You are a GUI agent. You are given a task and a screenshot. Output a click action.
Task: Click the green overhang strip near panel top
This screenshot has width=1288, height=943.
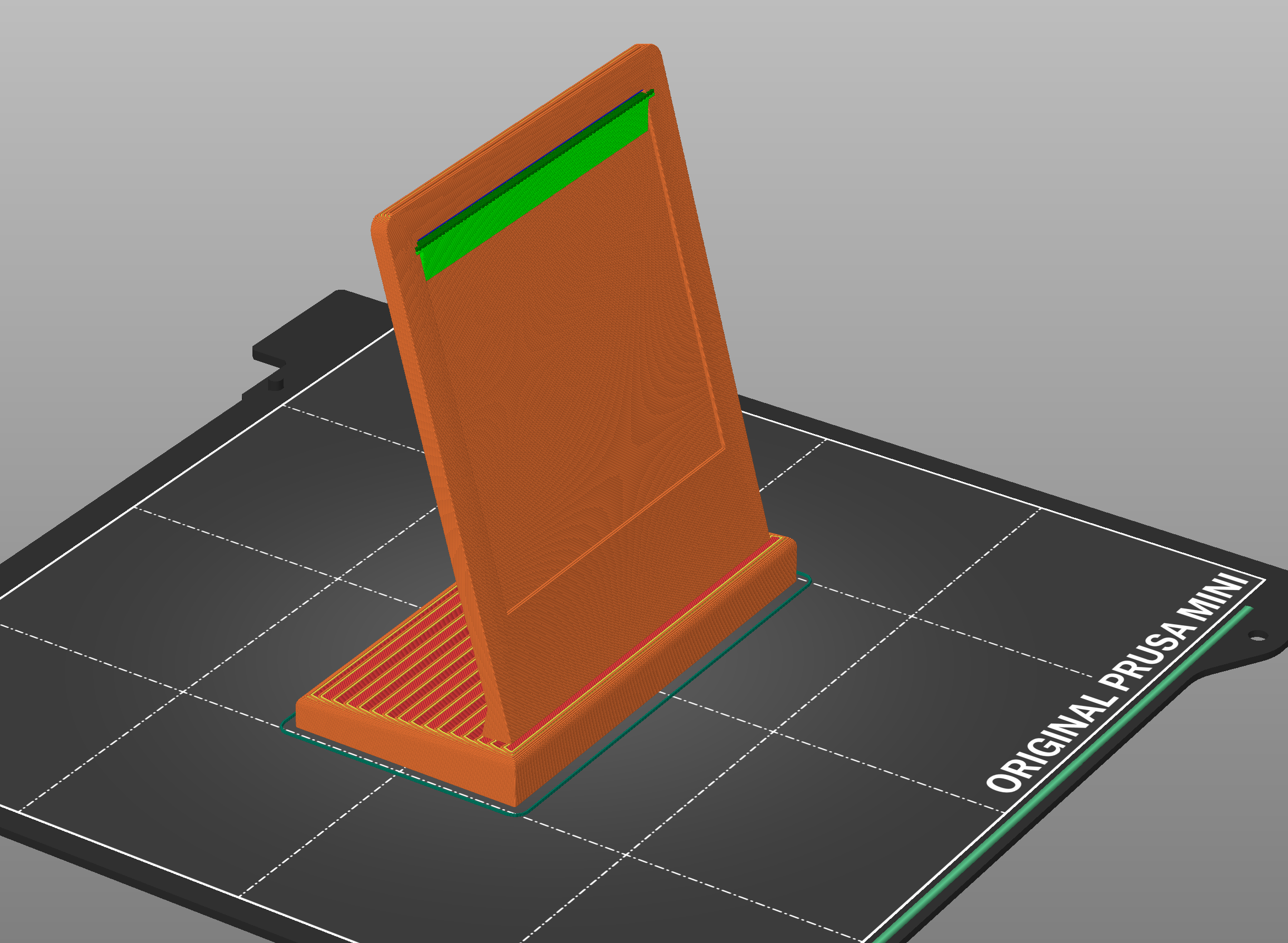click(535, 185)
